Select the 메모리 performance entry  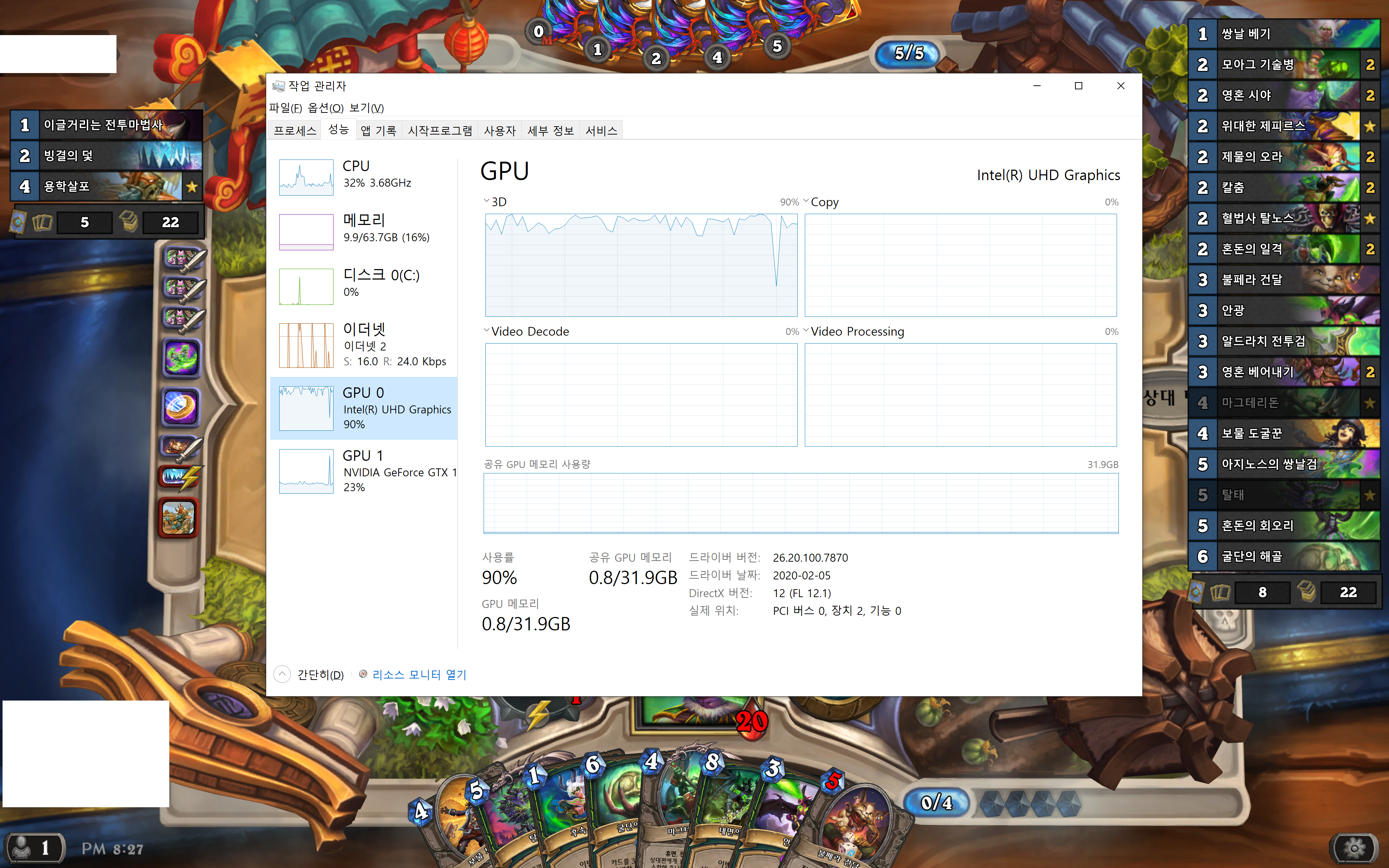point(364,229)
